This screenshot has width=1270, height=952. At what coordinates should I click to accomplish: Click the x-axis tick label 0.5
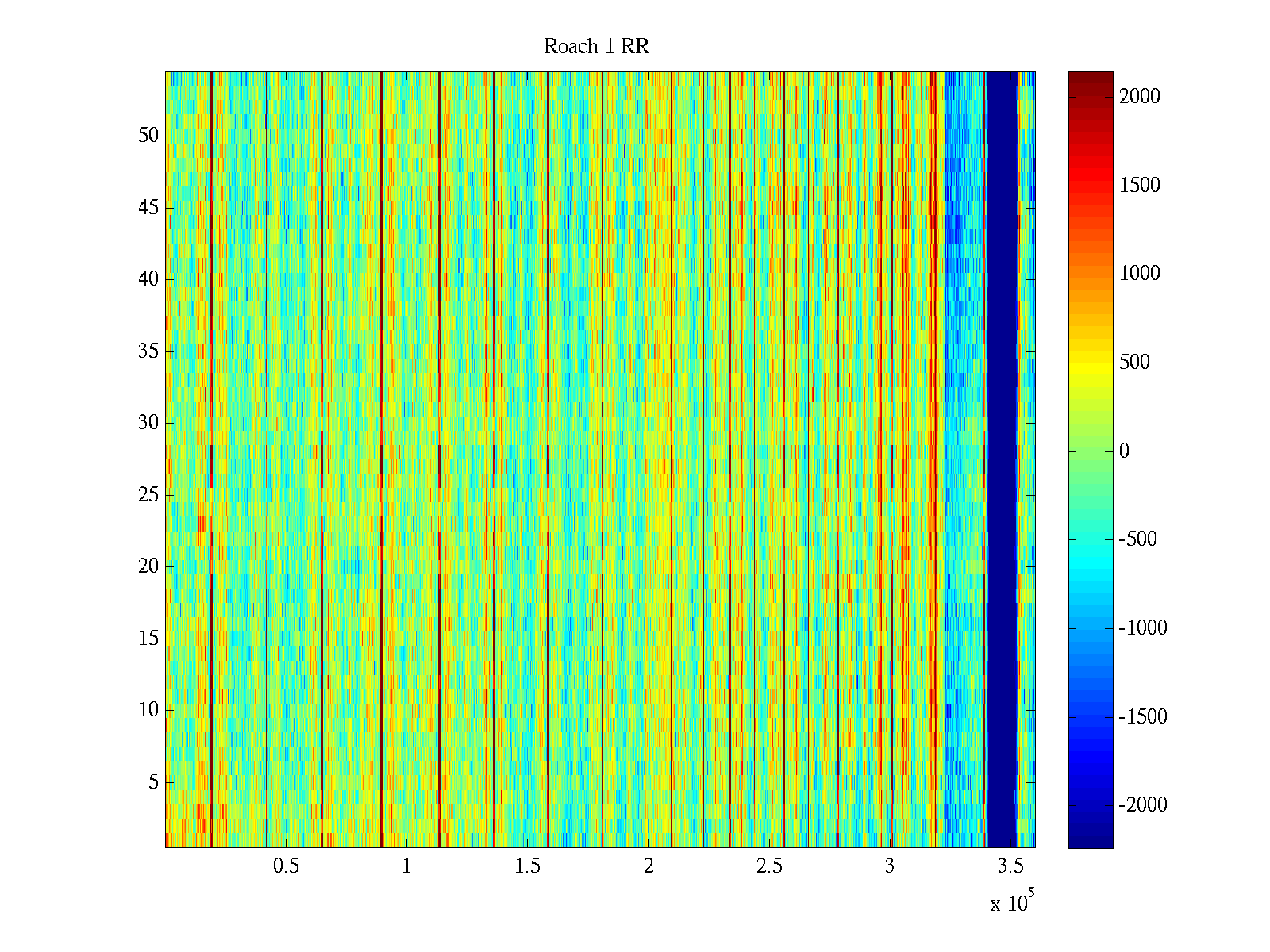pyautogui.click(x=286, y=866)
